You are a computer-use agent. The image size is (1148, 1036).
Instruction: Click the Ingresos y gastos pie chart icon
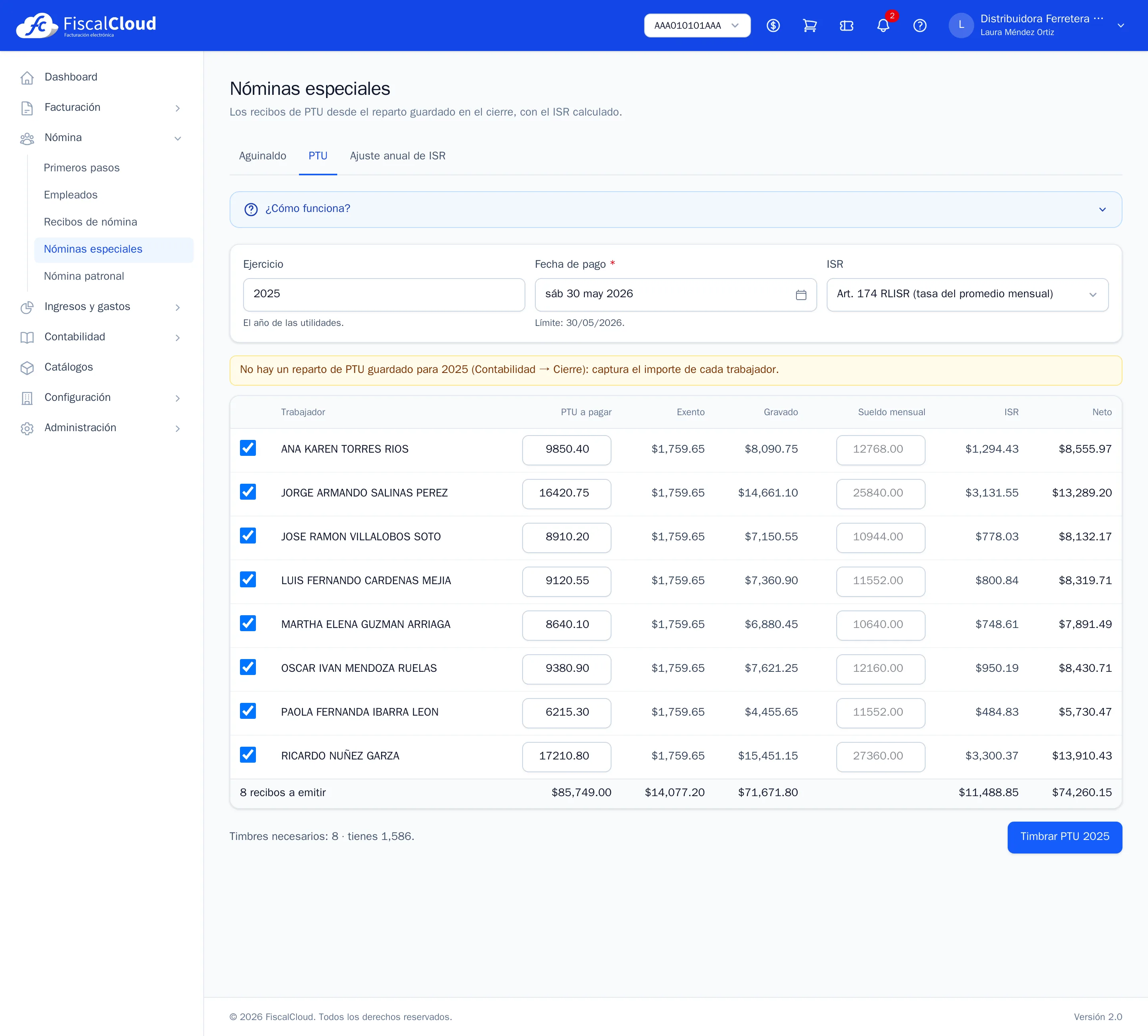(x=27, y=307)
